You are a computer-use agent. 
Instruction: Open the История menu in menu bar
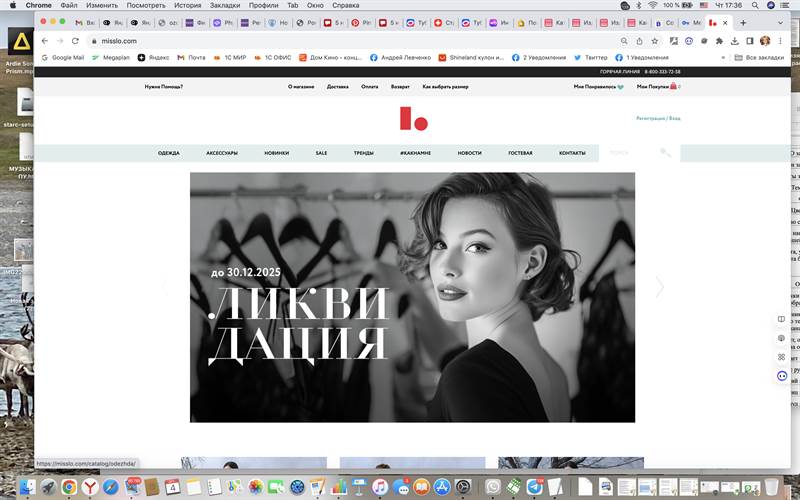(187, 5)
